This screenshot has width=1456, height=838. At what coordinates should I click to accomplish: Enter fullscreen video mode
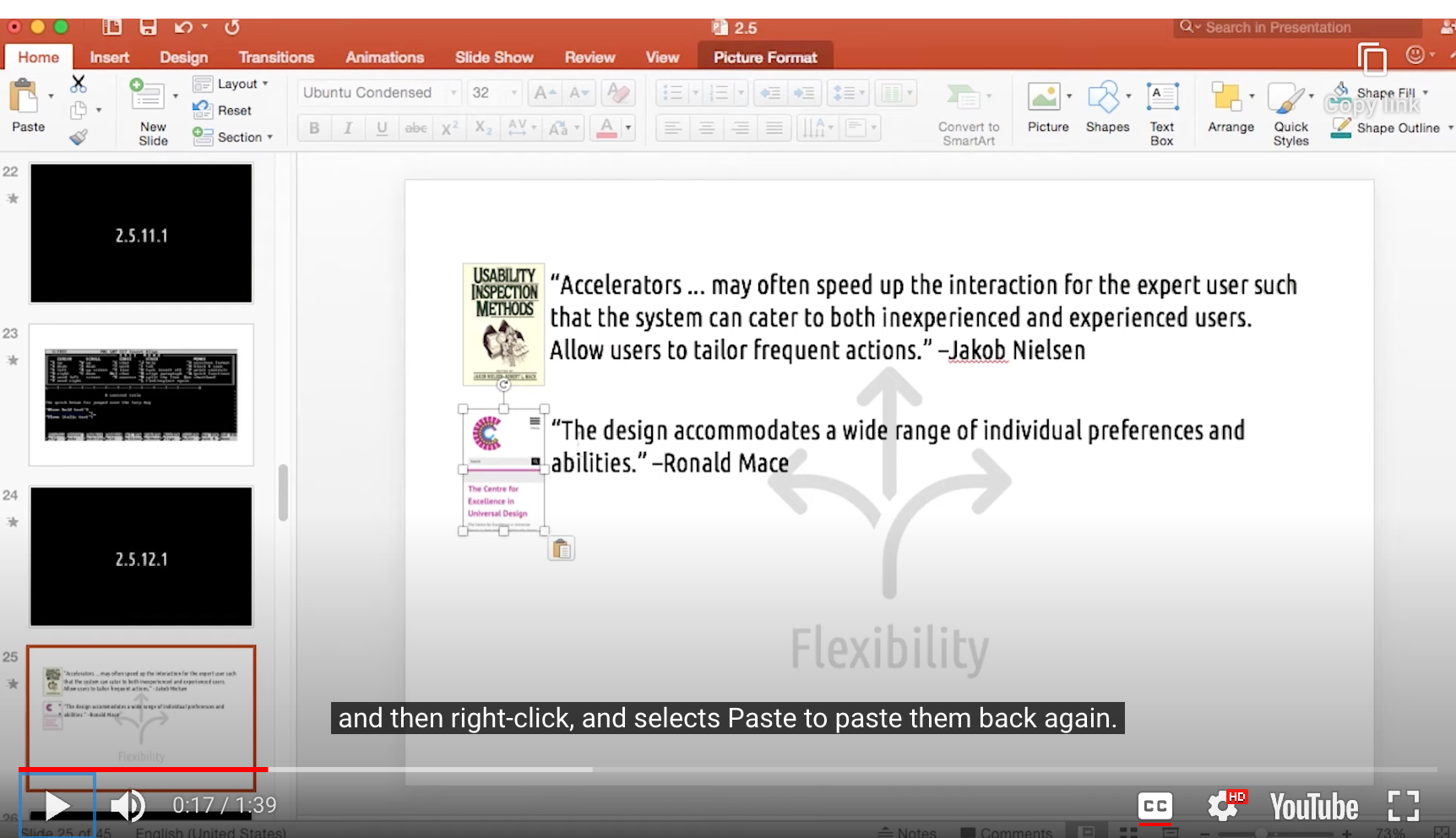[1403, 806]
